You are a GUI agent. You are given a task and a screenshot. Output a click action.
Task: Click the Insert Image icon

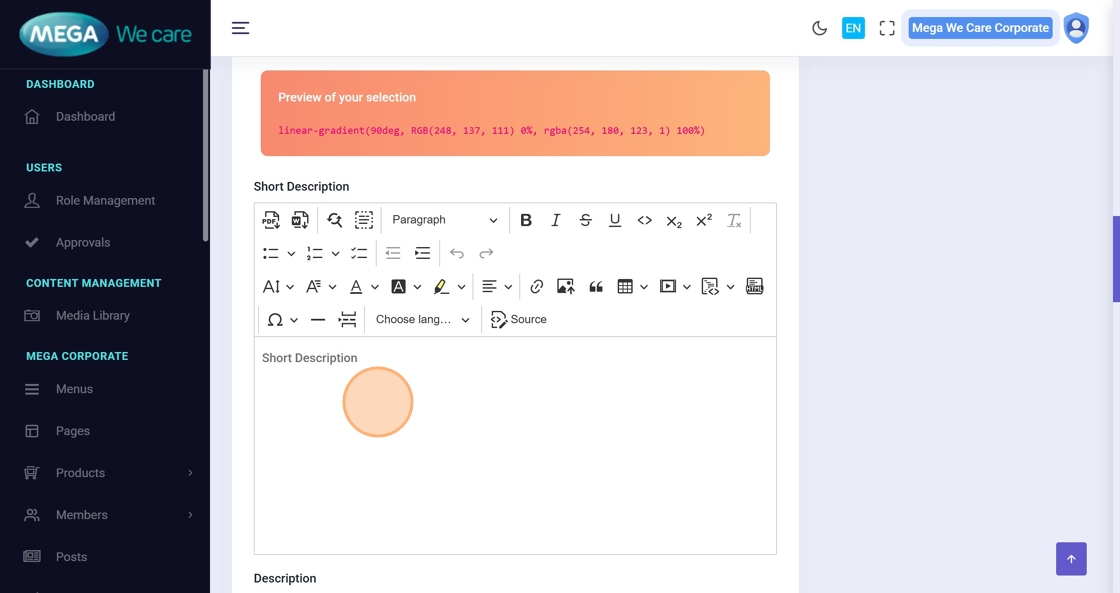[566, 287]
